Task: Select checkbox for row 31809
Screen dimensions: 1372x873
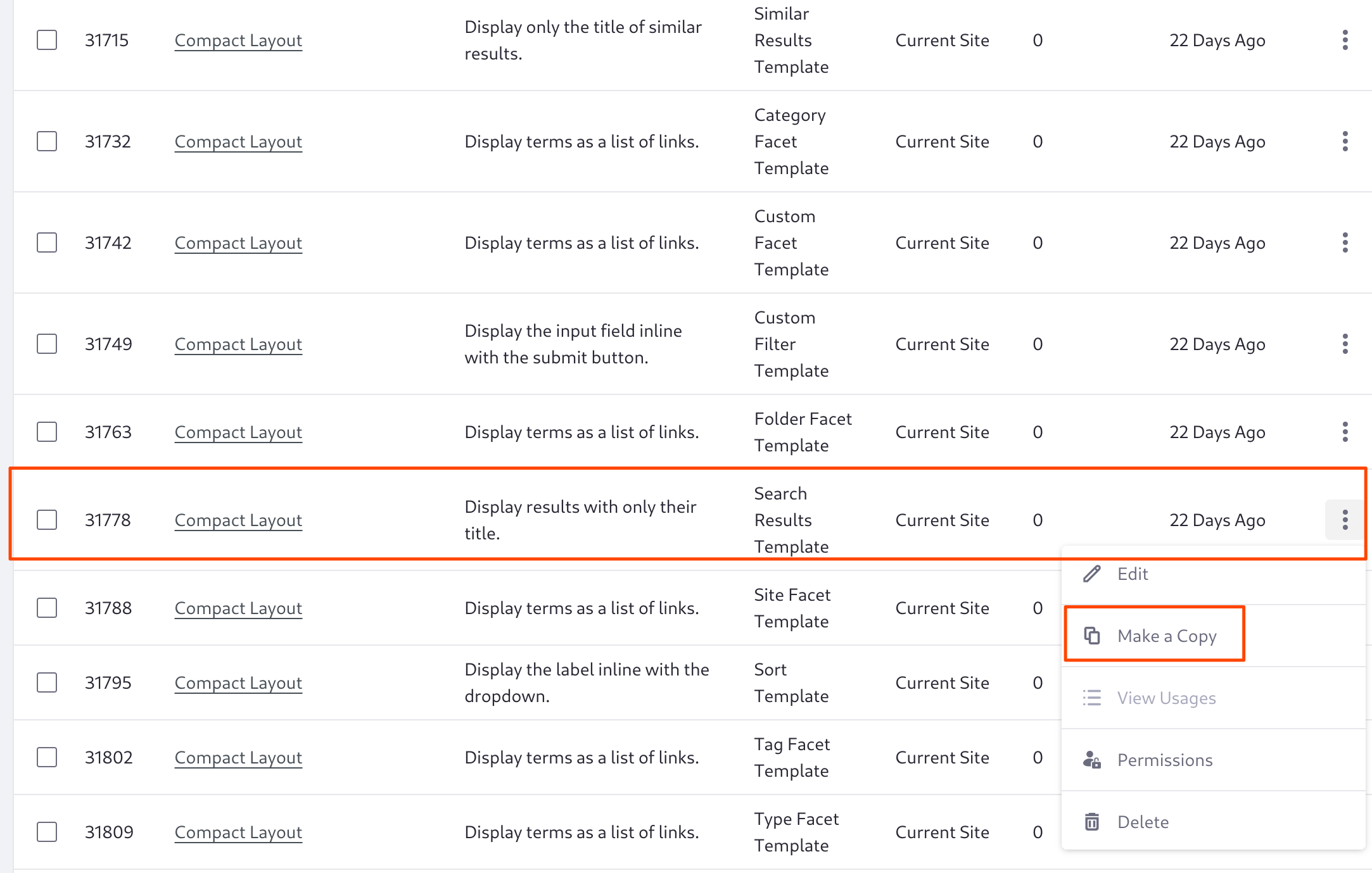Action: click(x=47, y=832)
